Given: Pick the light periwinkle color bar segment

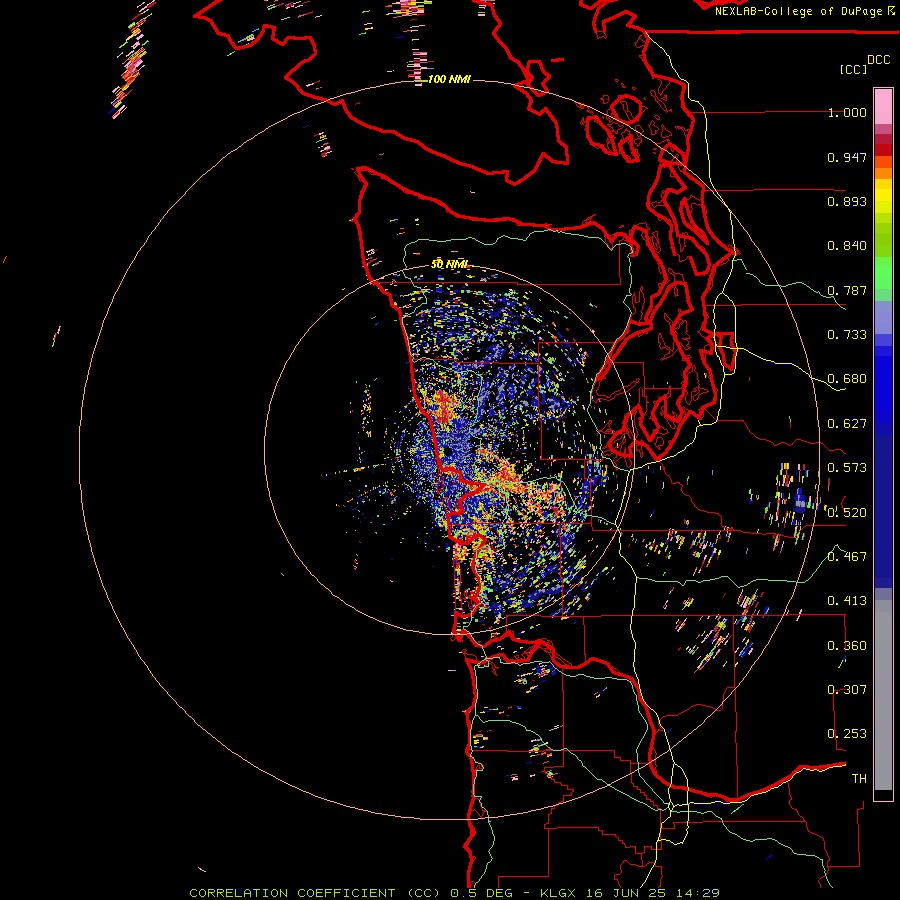Looking at the screenshot, I should coord(883,317).
